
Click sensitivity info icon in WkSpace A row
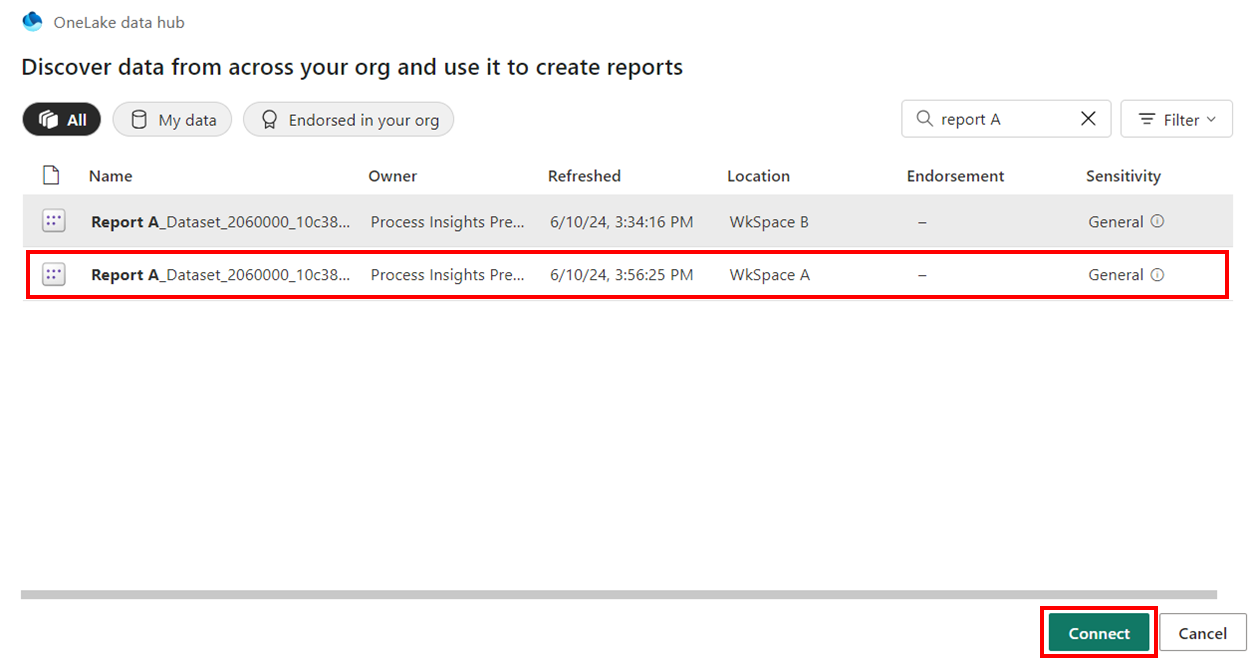pyautogui.click(x=1157, y=275)
